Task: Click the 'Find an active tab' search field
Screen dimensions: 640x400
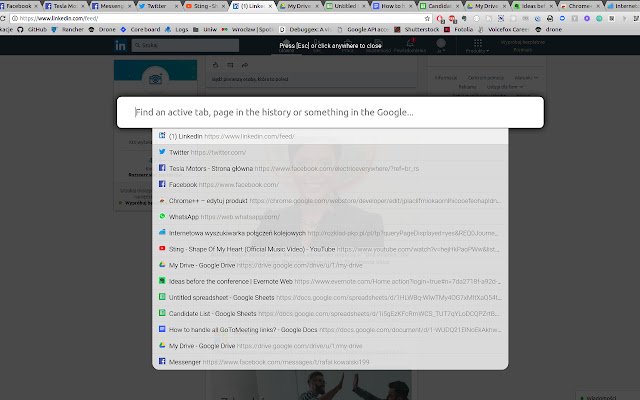Action: click(x=330, y=112)
